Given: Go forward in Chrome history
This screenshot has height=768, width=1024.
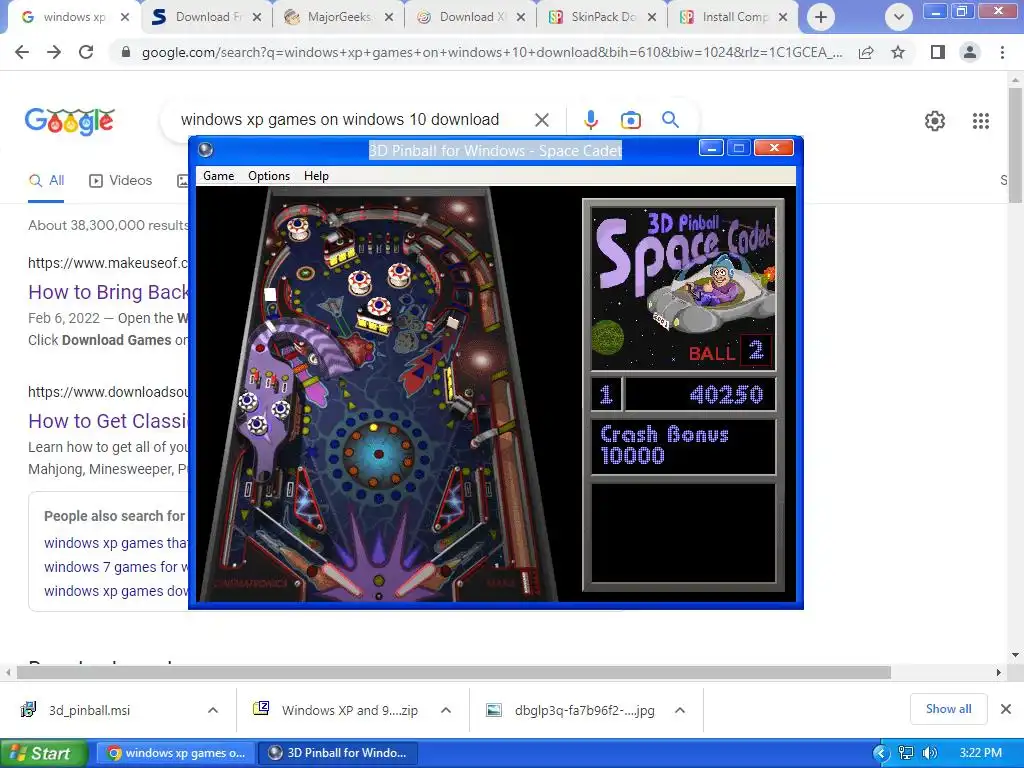Looking at the screenshot, I should click(x=54, y=52).
